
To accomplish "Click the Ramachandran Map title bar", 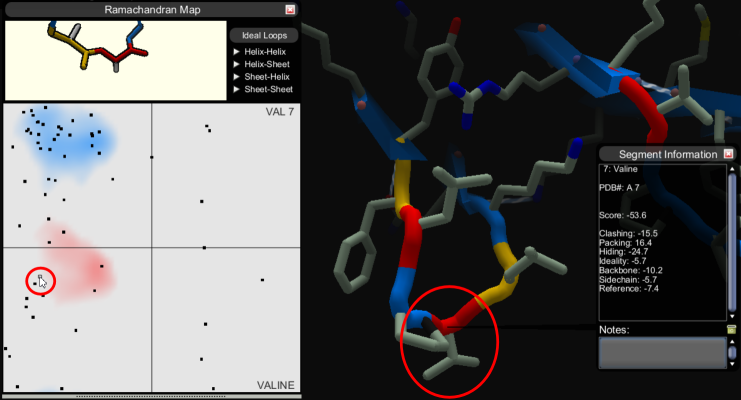I will pos(151,9).
